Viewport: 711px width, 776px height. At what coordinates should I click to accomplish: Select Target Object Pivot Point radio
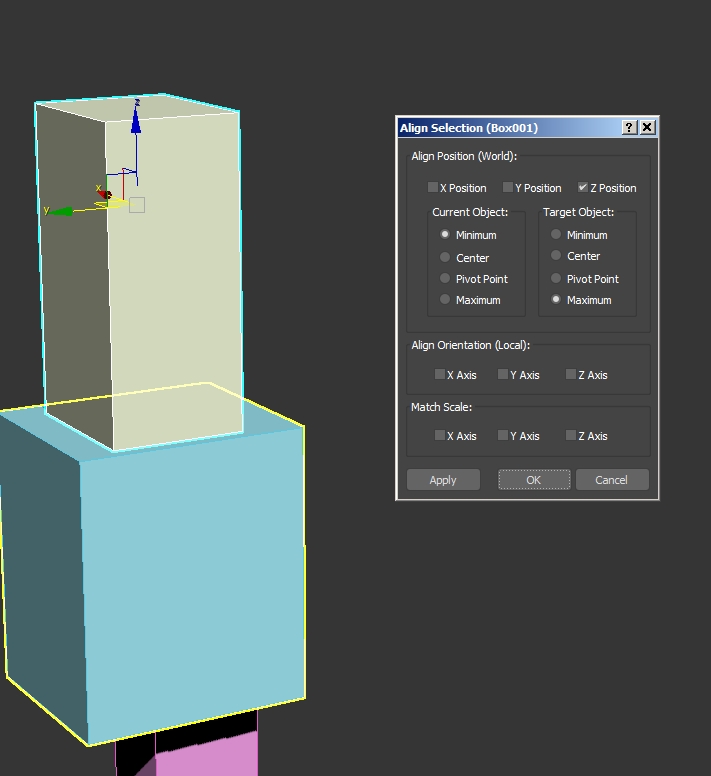coord(557,279)
